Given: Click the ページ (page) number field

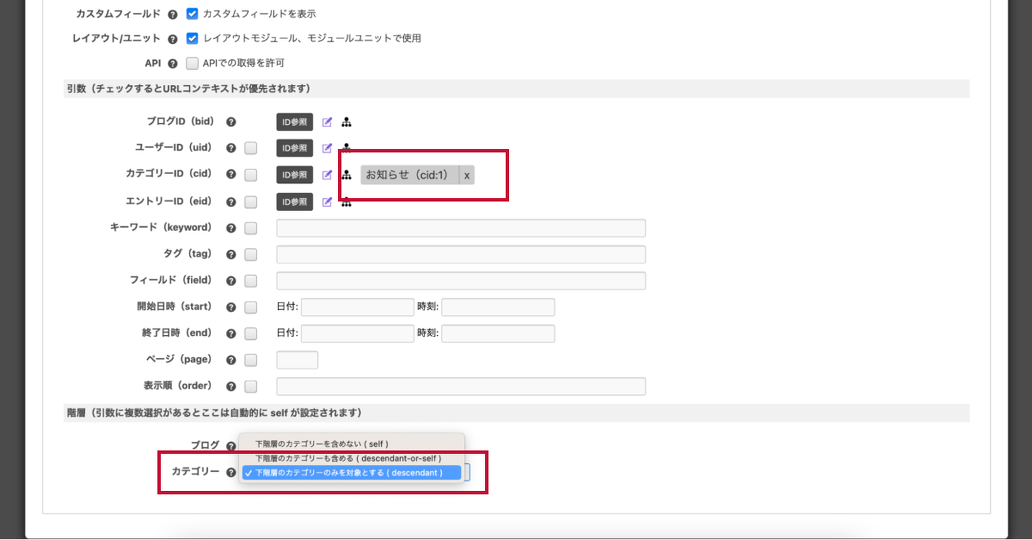Looking at the screenshot, I should [297, 360].
